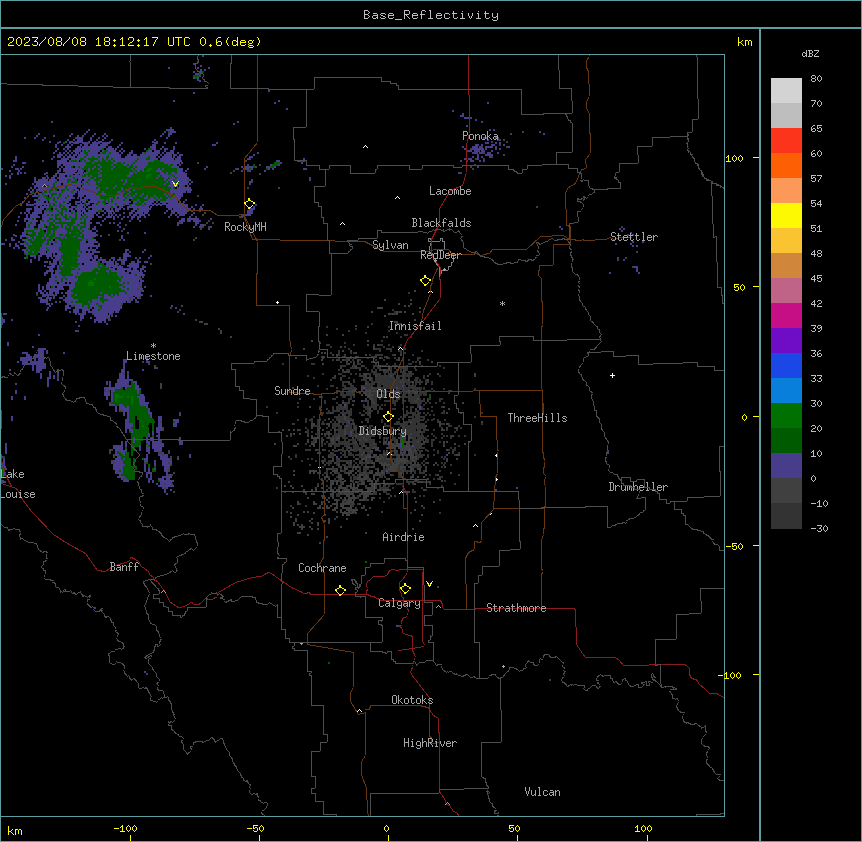Image resolution: width=862 pixels, height=842 pixels.
Task: Click the Banff label
Action: click(124, 567)
